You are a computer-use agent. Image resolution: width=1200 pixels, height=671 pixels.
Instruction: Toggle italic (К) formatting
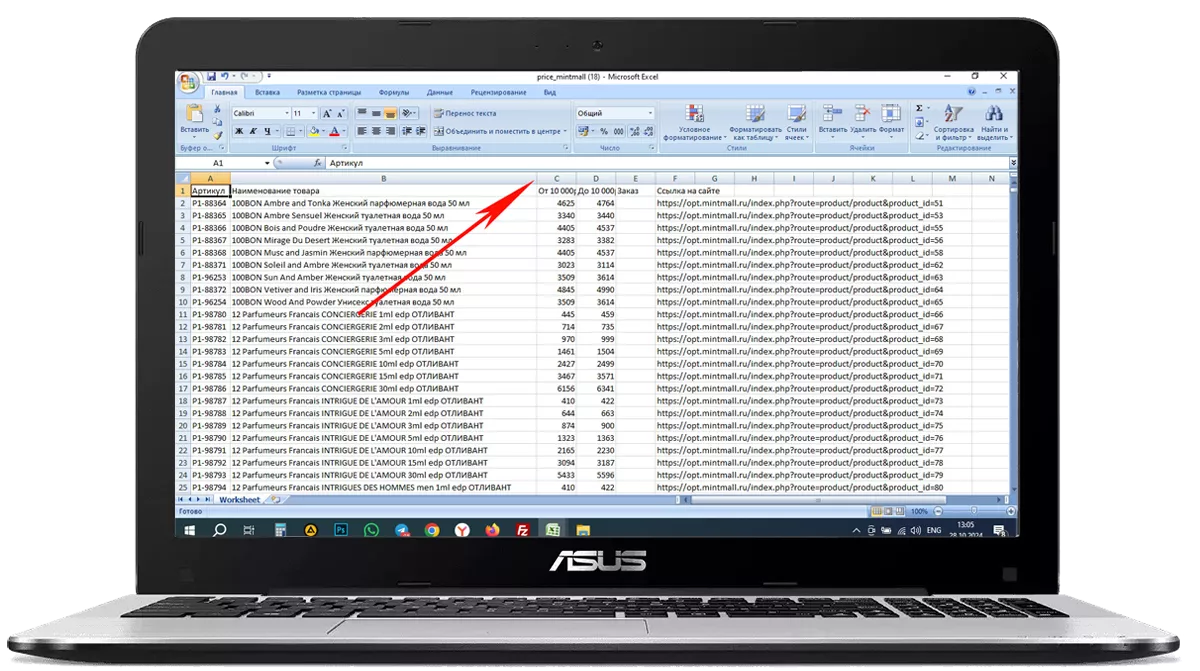(253, 131)
